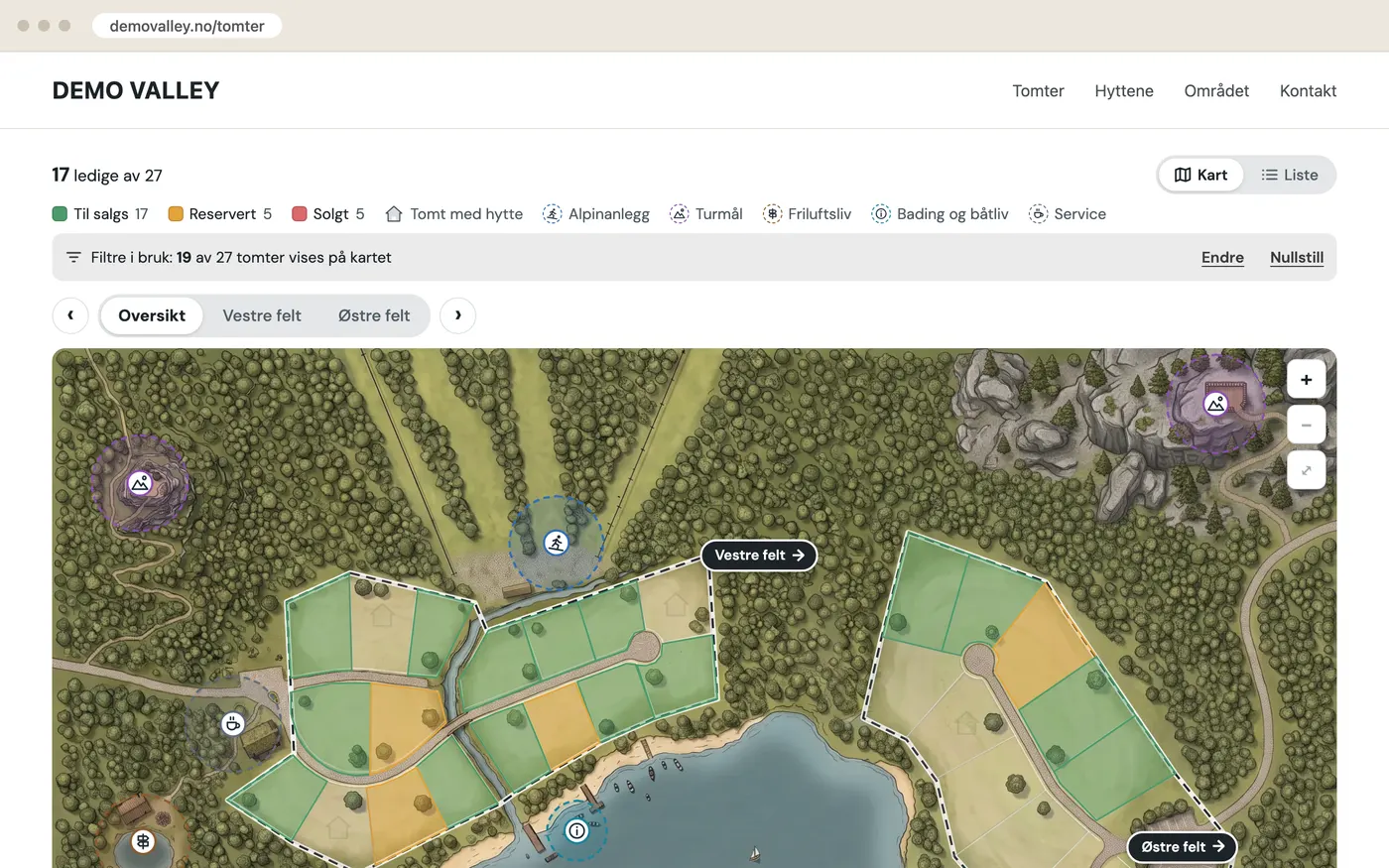Open the Kontakt navigation link
Viewport: 1389px width, 868px height.
(x=1308, y=90)
